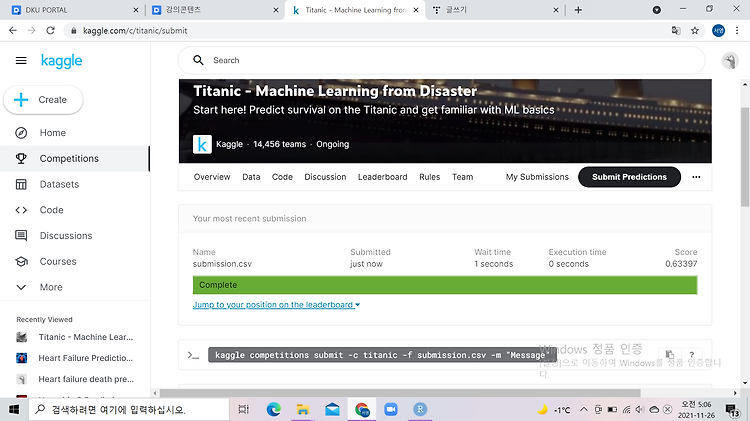Bookmark this page with star icon
This screenshot has height=421, width=750.
tap(695, 31)
